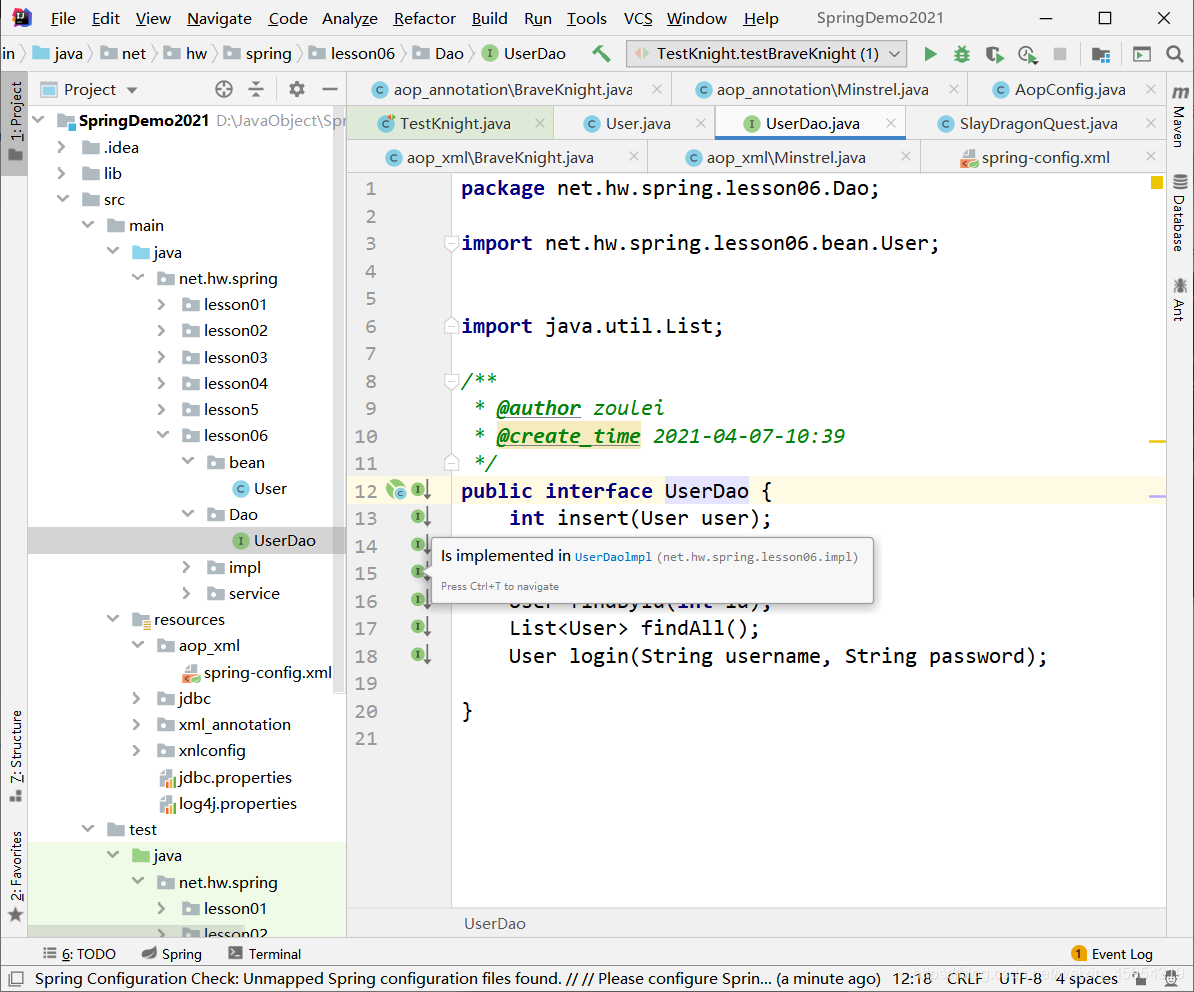
Task: Follow the UserDaoImpl link in the tooltip
Action: click(613, 557)
